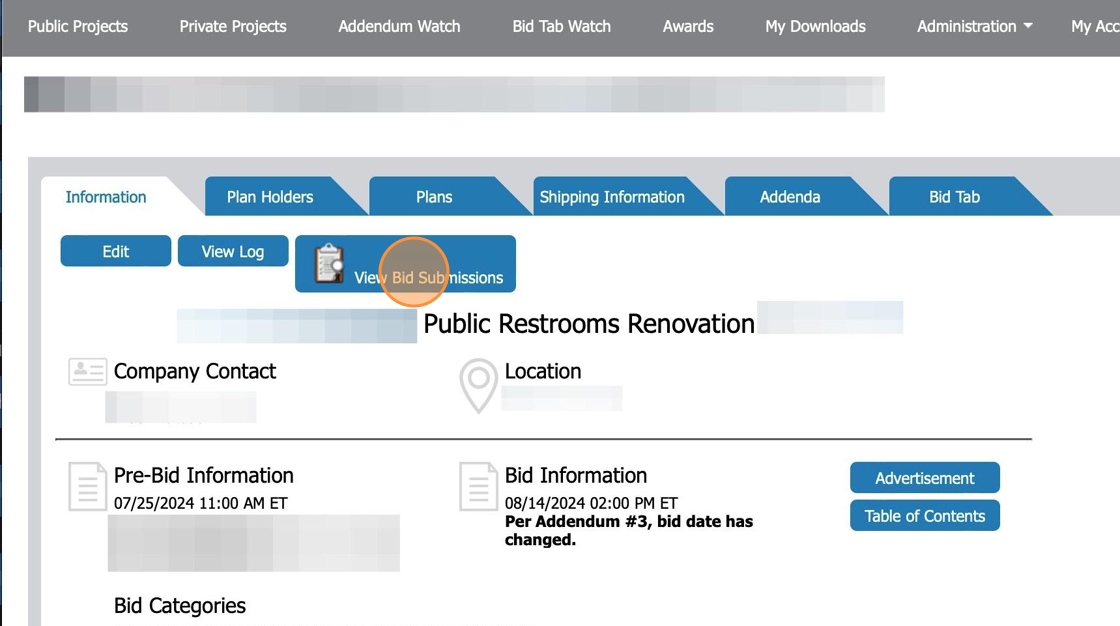Screen dimensions: 1120x626
Task: Open Public Projects from the navigation bar
Action: tap(78, 27)
